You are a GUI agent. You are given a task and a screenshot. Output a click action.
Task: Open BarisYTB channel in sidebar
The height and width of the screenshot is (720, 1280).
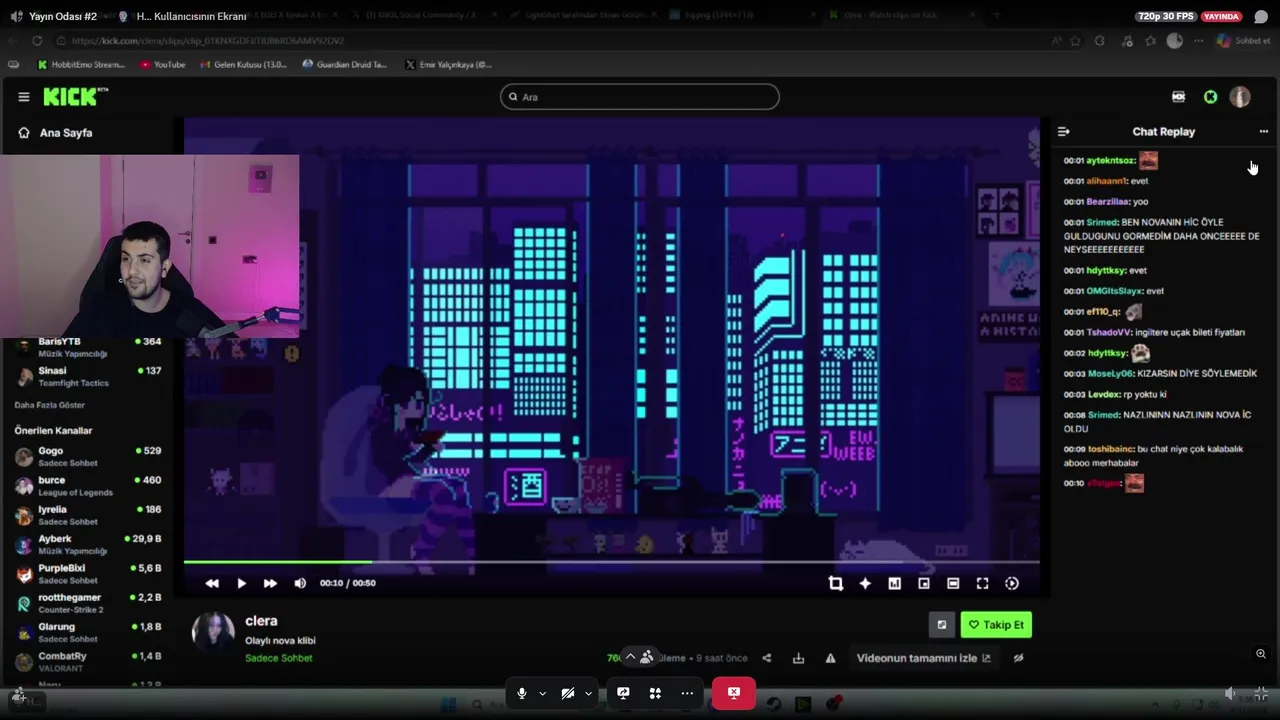[x=88, y=347]
